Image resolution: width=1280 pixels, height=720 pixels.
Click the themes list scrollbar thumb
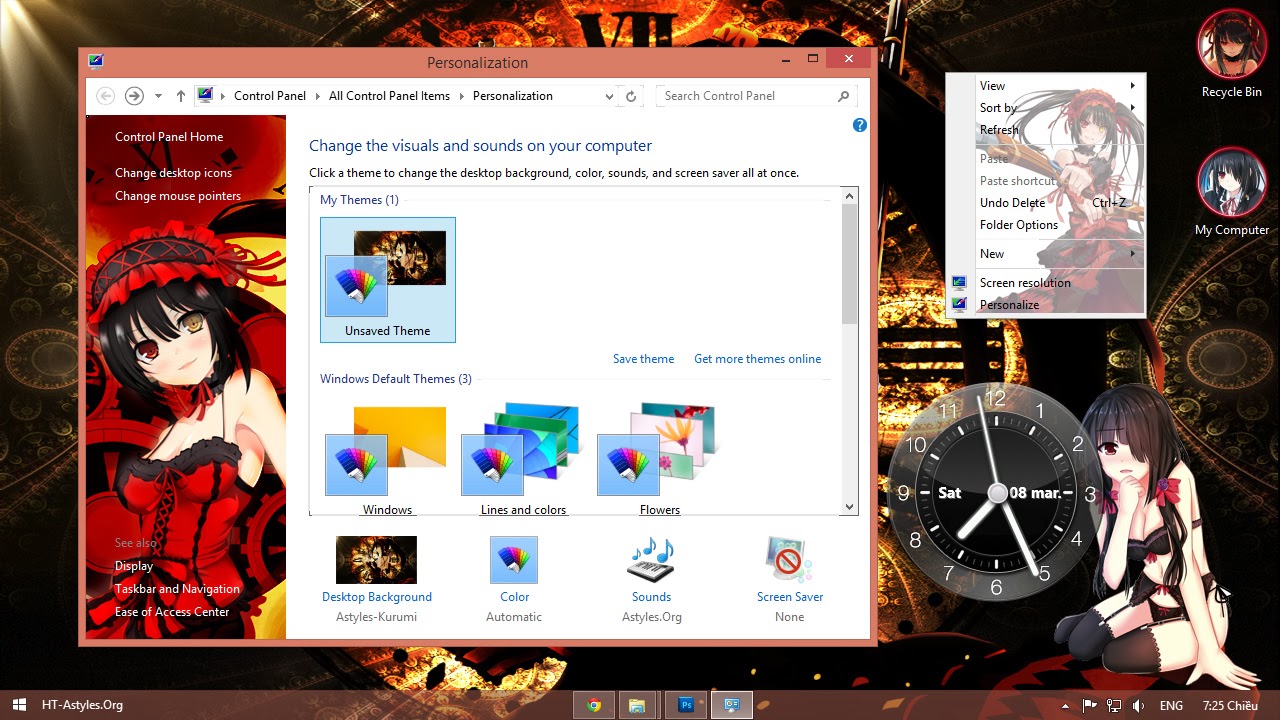[x=850, y=264]
